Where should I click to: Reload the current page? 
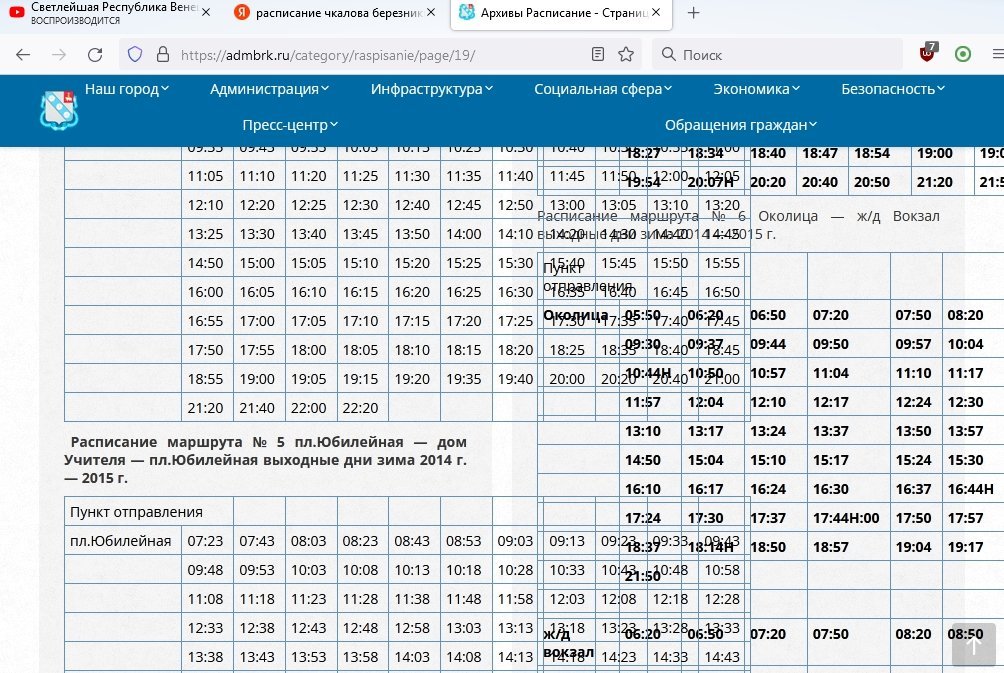95,54
